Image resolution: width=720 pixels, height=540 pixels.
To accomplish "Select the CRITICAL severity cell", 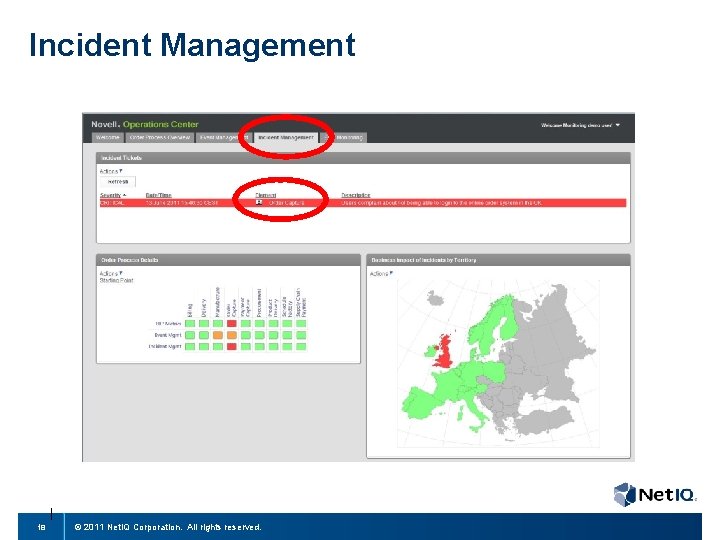I will click(112, 202).
